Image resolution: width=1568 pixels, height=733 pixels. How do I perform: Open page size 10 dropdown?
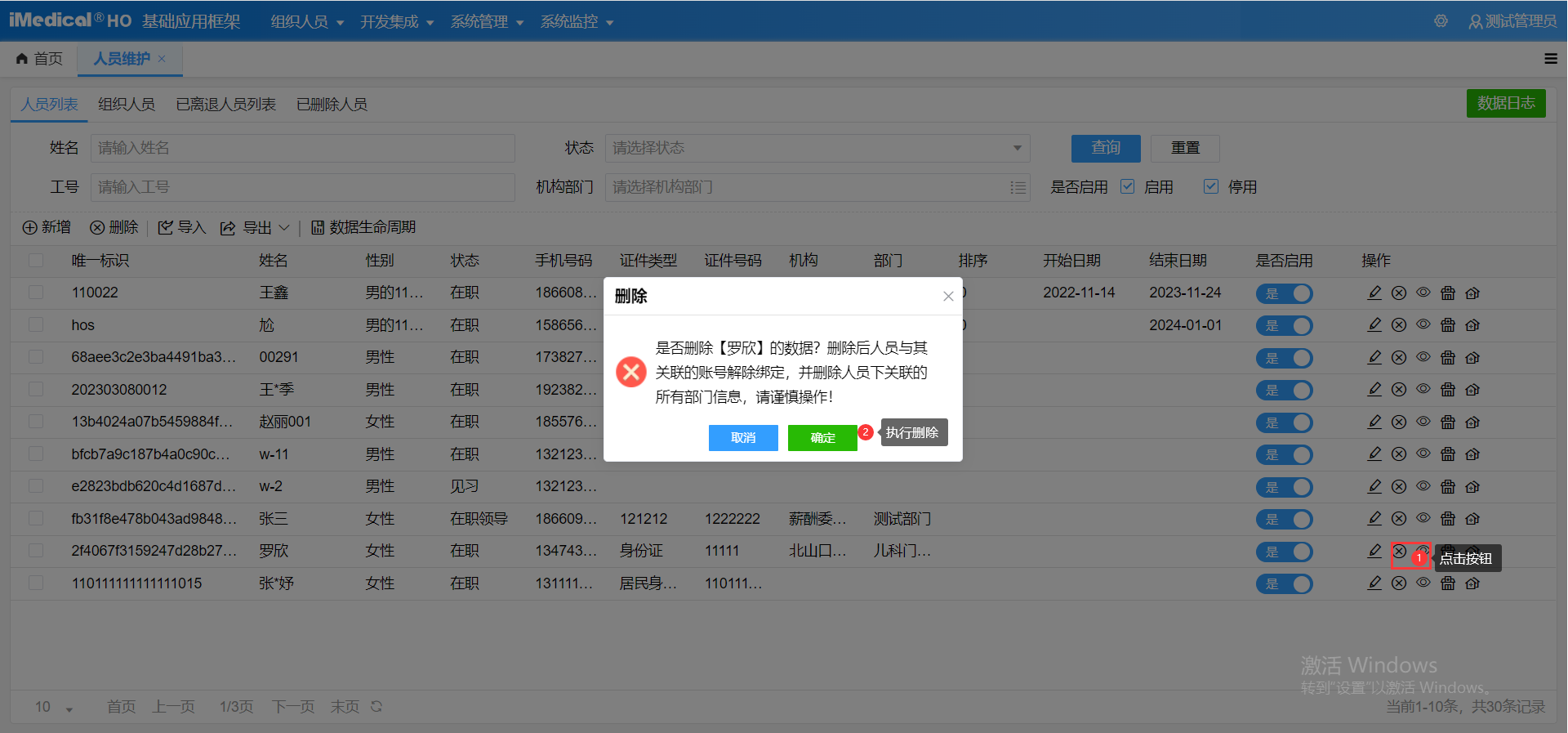coord(54,707)
